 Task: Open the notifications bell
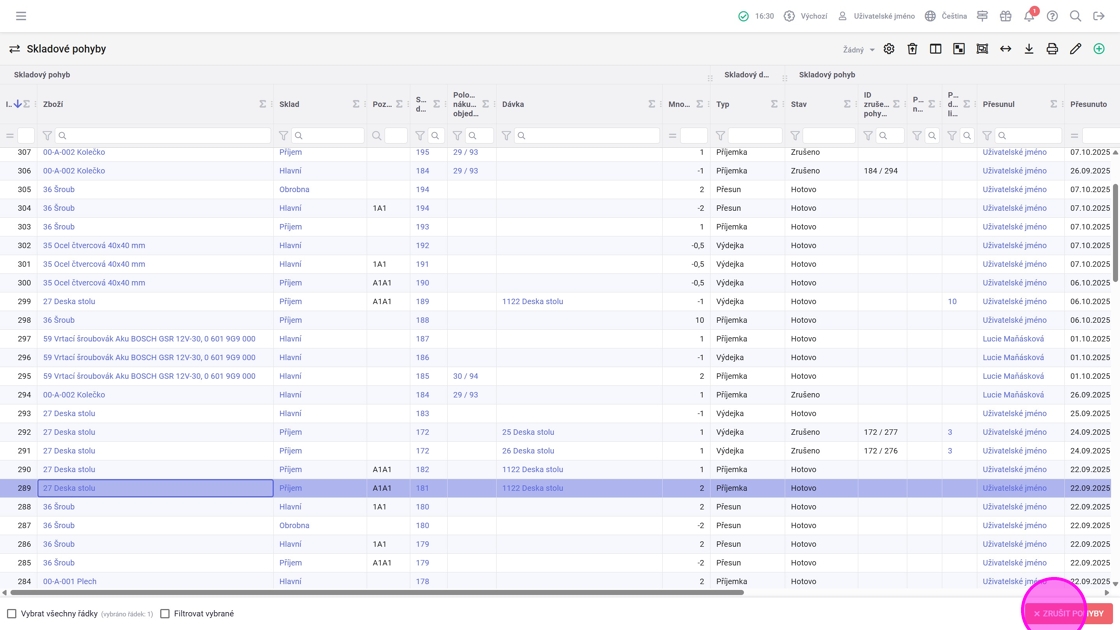click(x=1029, y=16)
